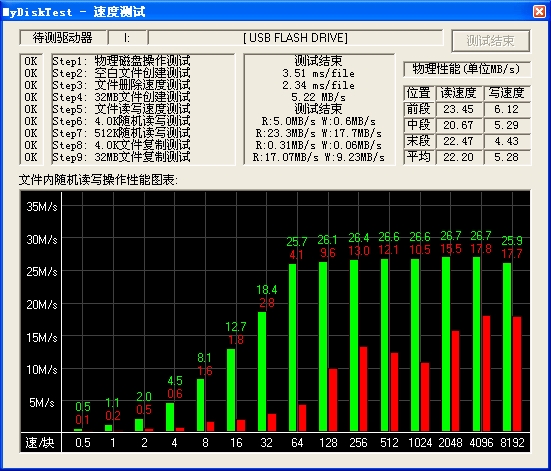Select Step1 物理磁盘操作测试 row

121,61
